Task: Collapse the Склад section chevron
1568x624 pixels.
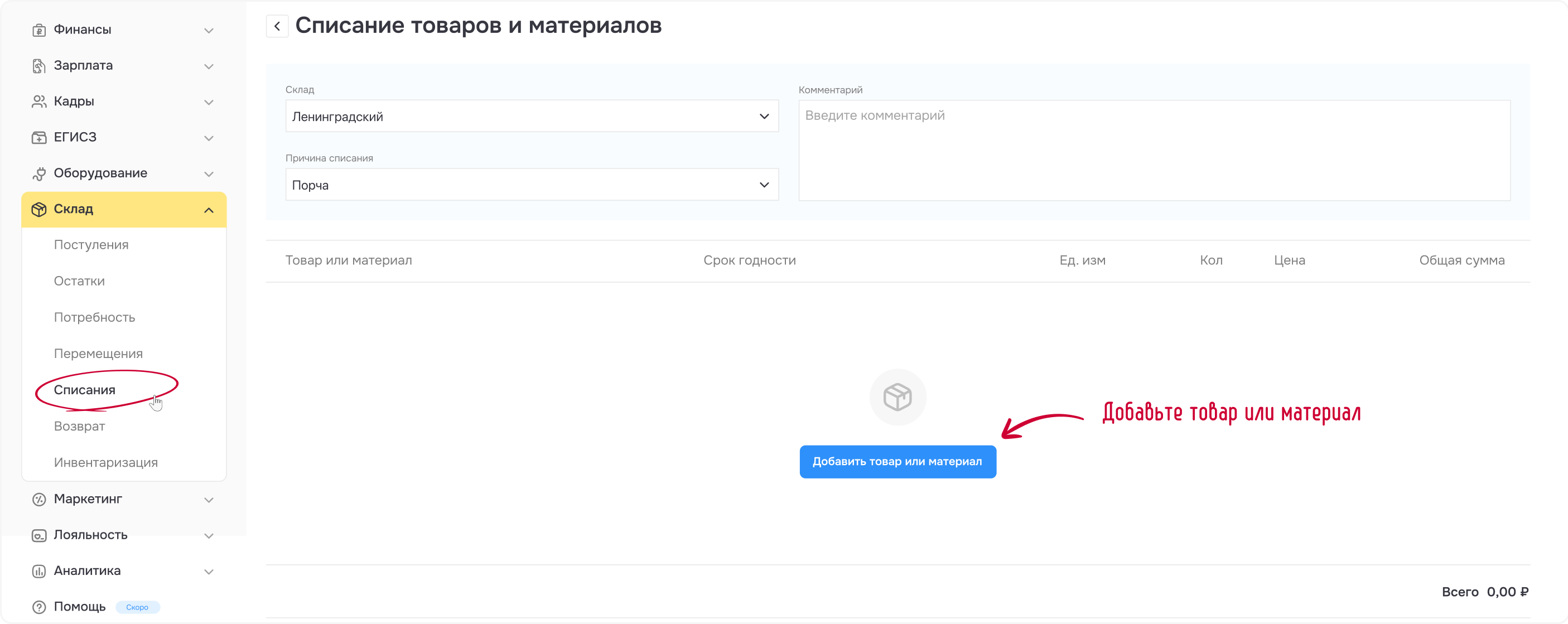Action: coord(209,210)
